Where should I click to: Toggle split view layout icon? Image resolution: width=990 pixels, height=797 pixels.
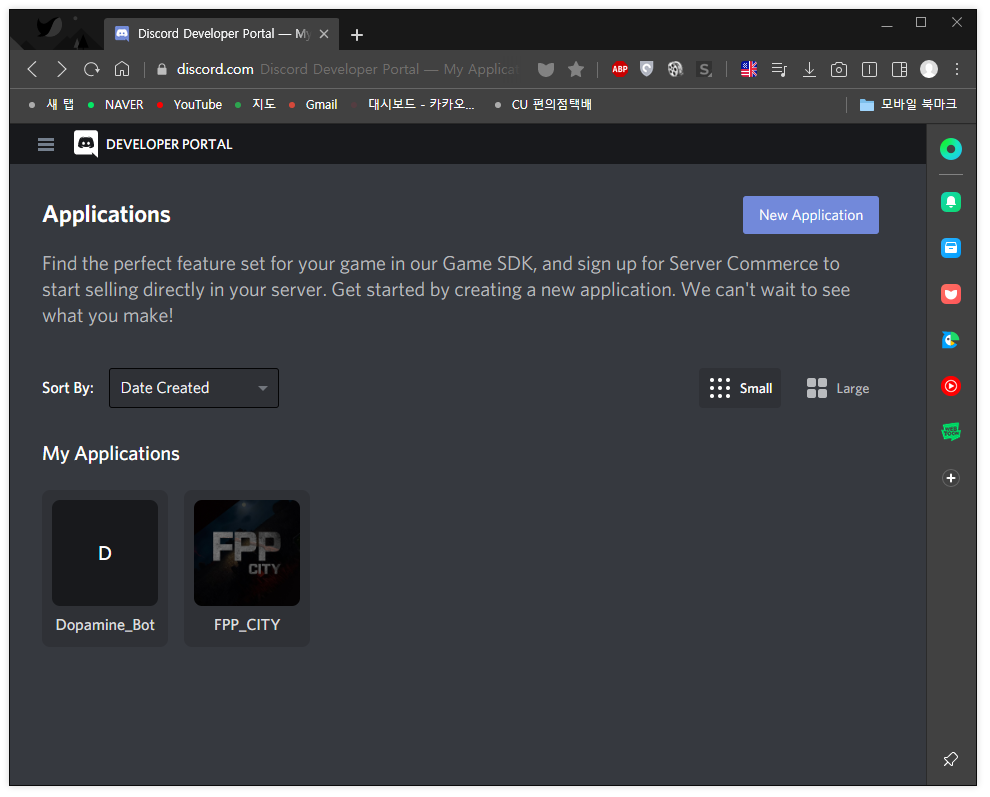coord(899,69)
